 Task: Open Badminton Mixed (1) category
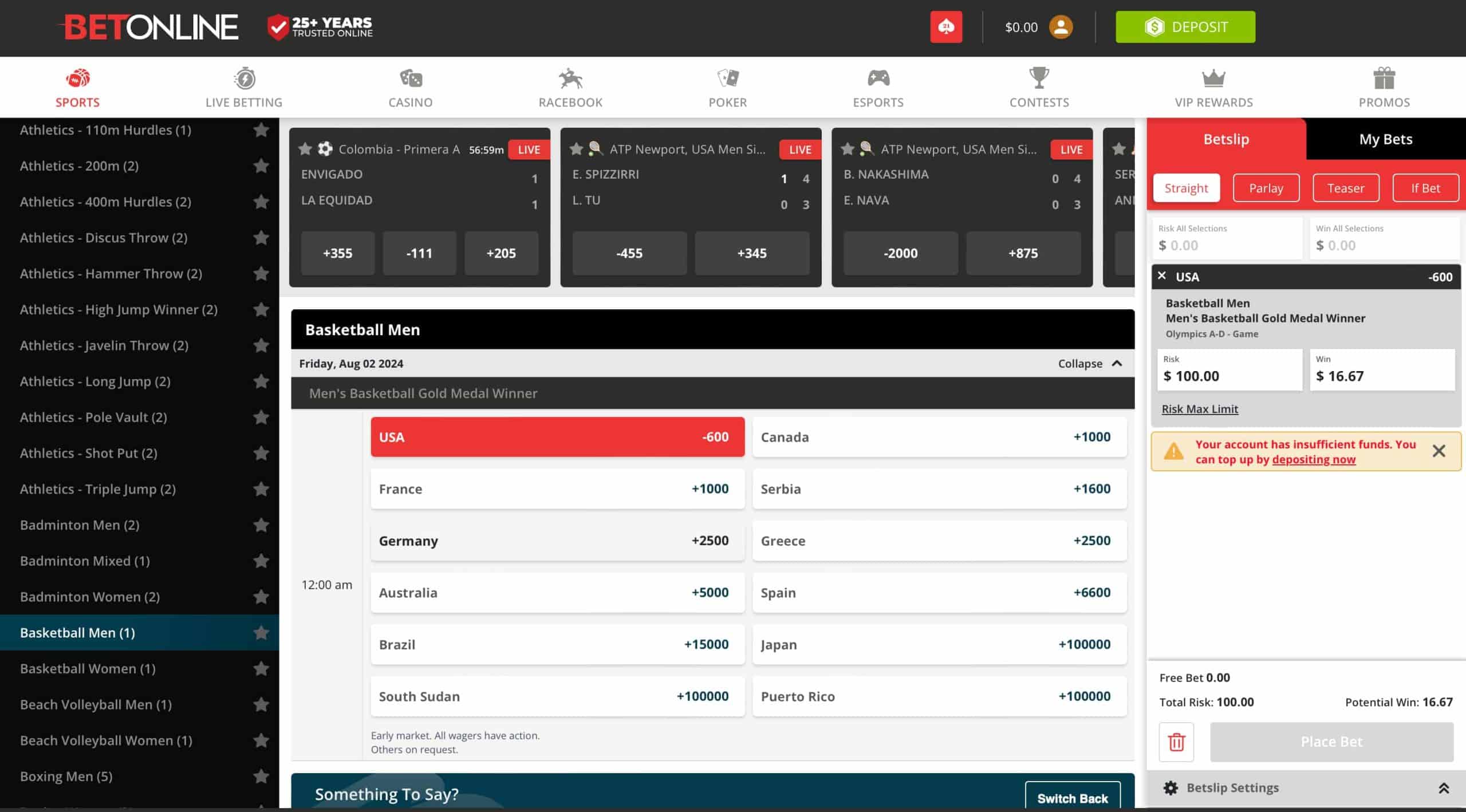pos(85,561)
